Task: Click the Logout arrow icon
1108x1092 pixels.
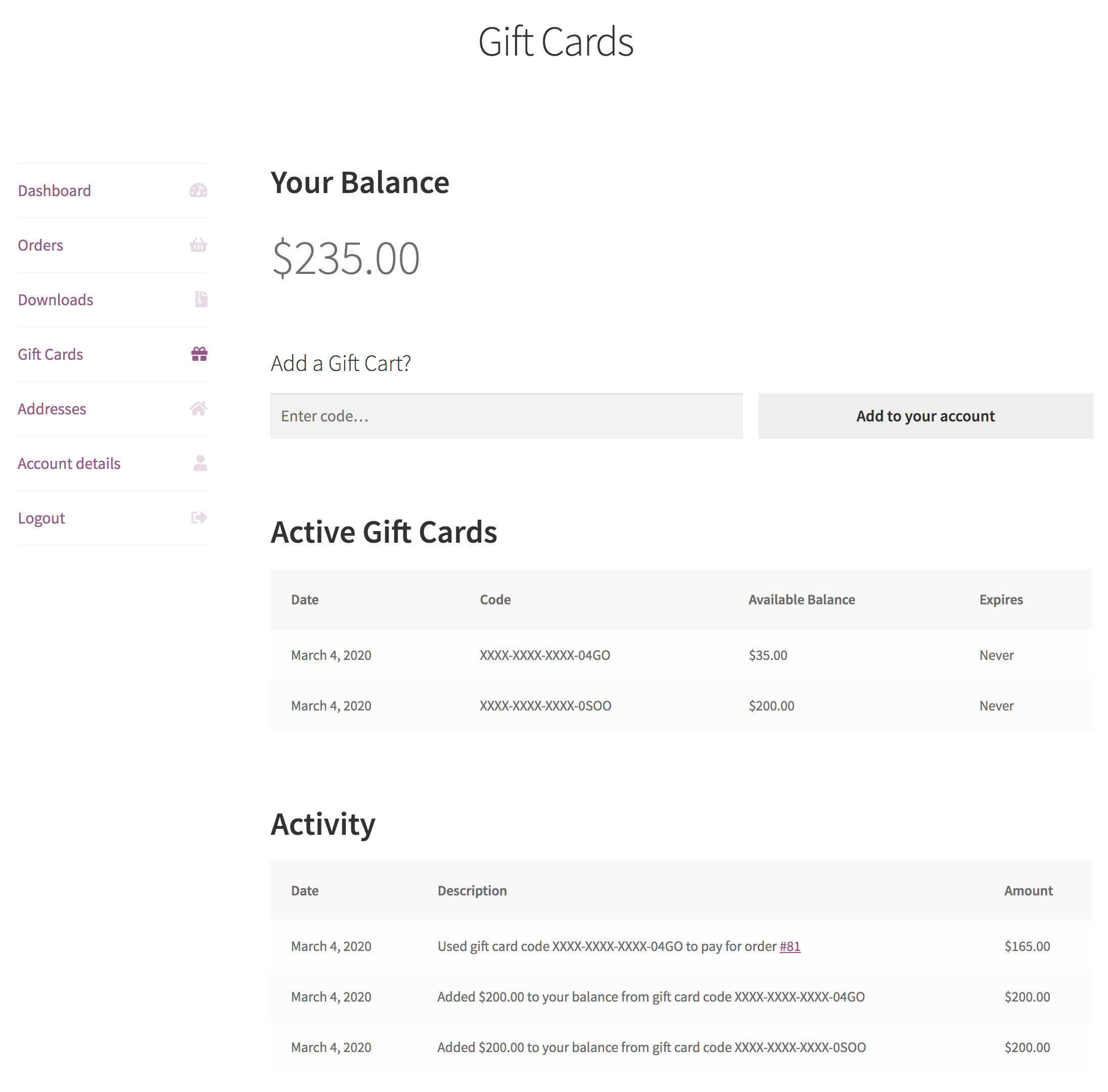Action: click(x=198, y=517)
